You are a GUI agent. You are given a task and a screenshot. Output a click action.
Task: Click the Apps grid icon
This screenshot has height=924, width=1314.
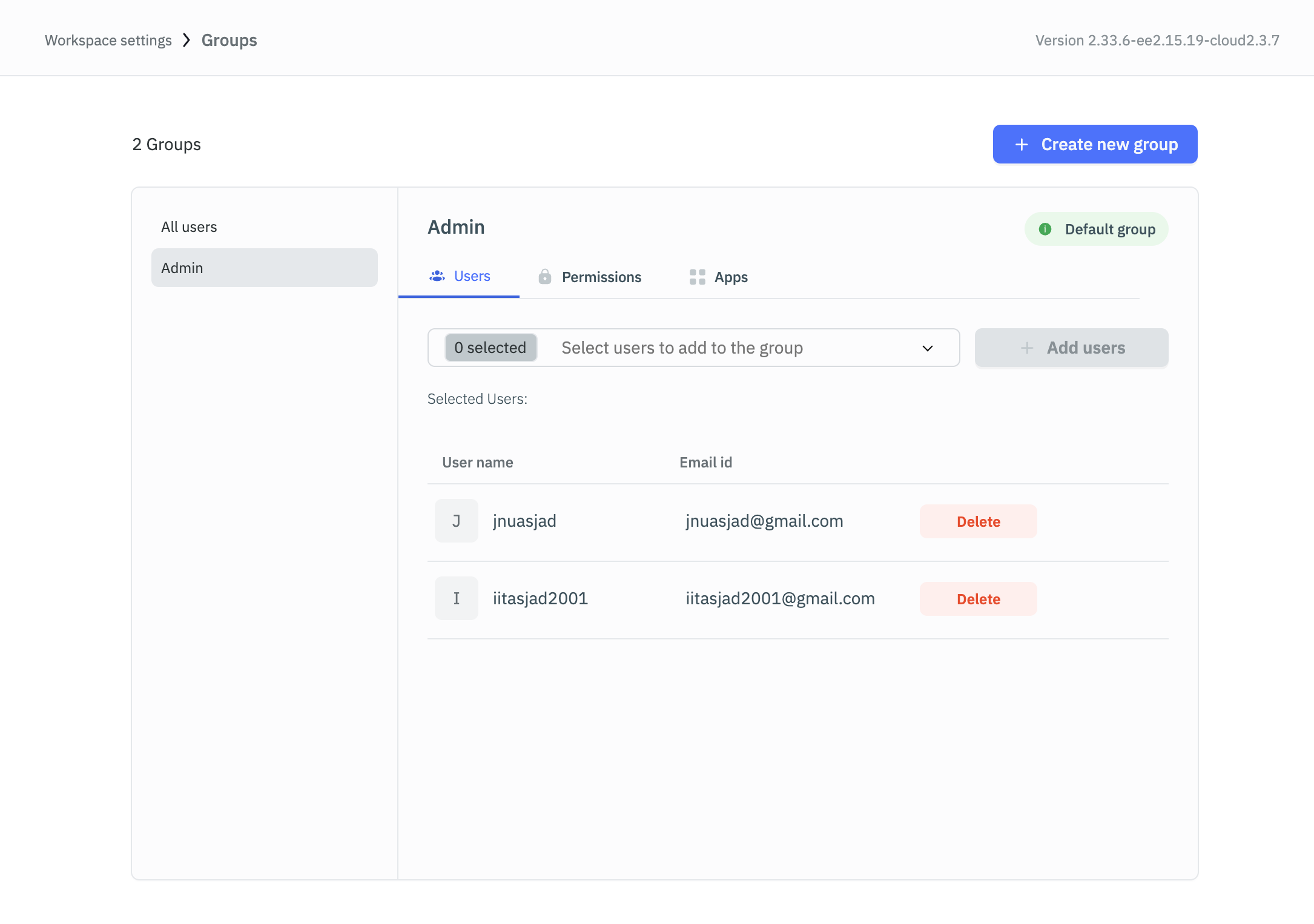[697, 277]
